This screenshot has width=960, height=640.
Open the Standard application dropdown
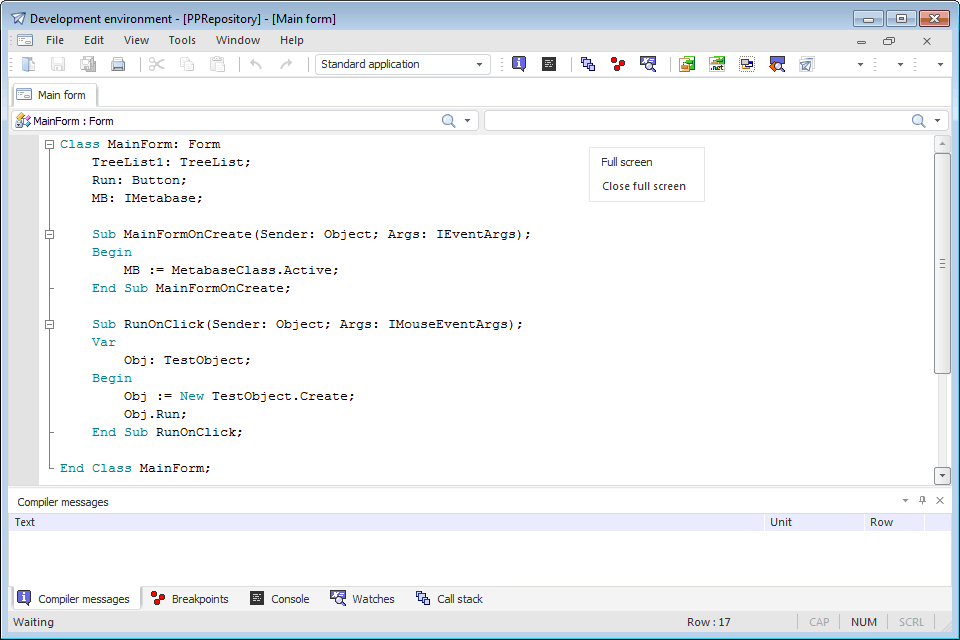click(479, 64)
